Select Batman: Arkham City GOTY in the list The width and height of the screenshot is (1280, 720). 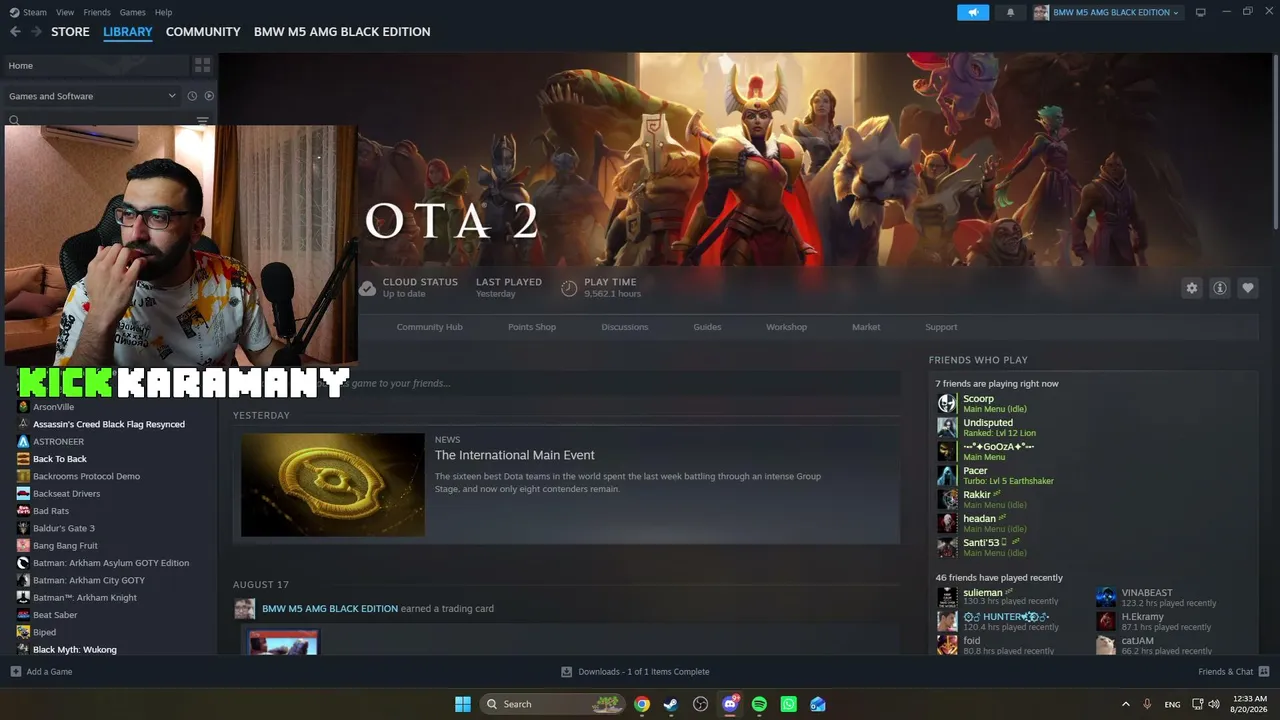(x=89, y=580)
